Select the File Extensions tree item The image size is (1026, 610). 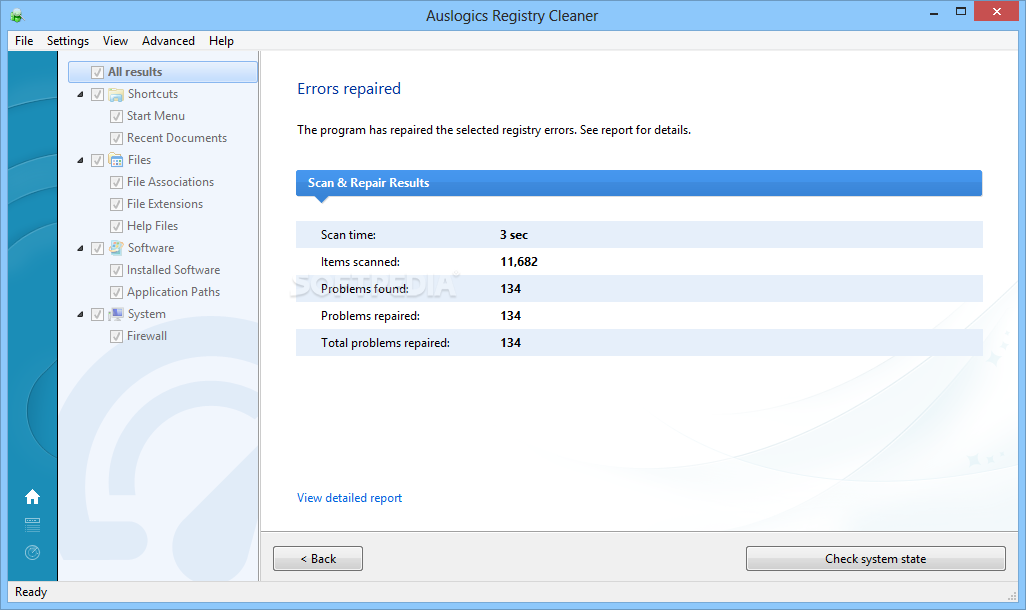[x=165, y=204]
